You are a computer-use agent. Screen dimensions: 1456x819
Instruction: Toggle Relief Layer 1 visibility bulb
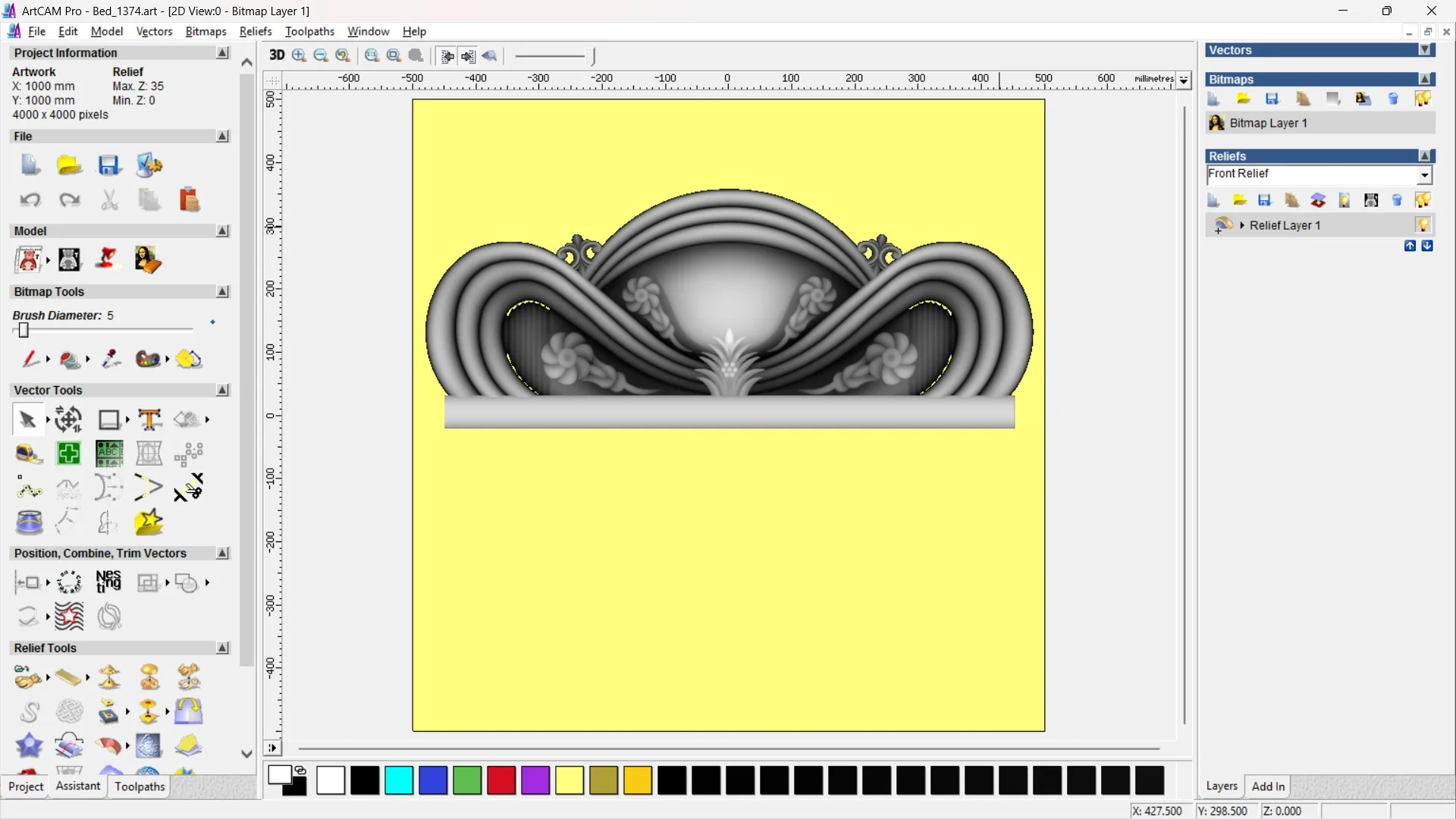pos(1423,225)
